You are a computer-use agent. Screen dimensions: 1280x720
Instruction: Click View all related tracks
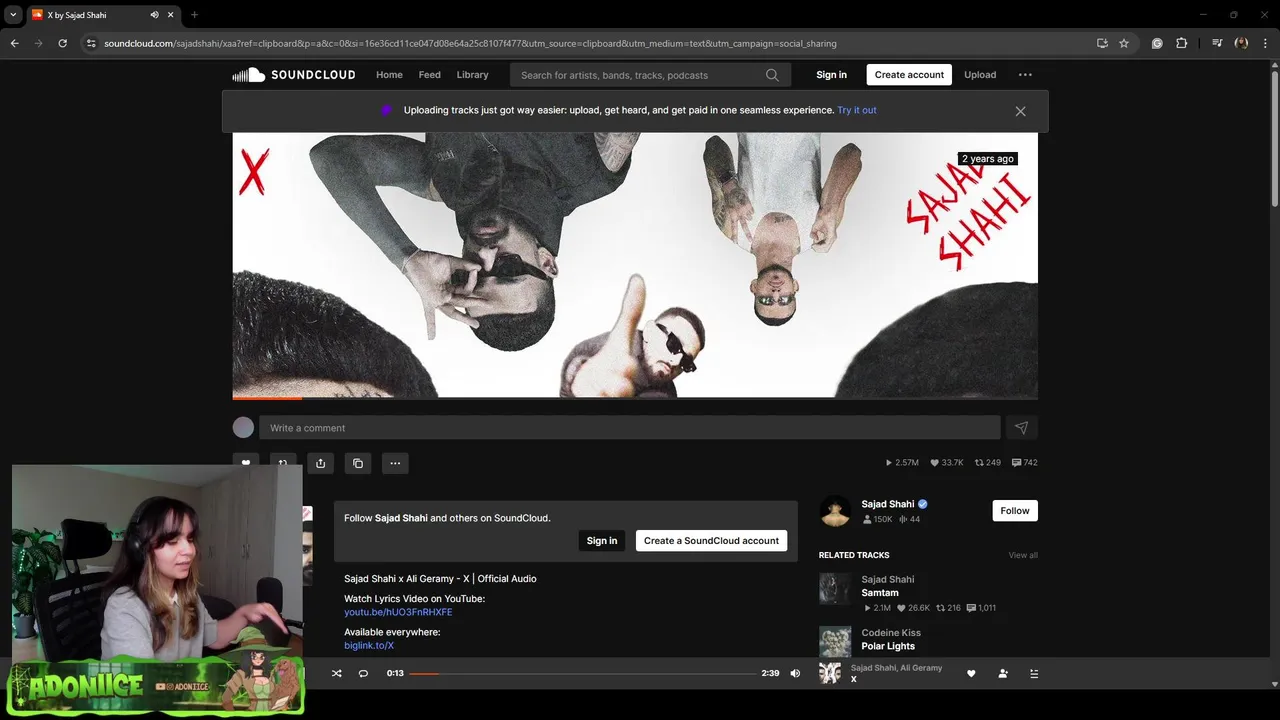tap(1023, 555)
